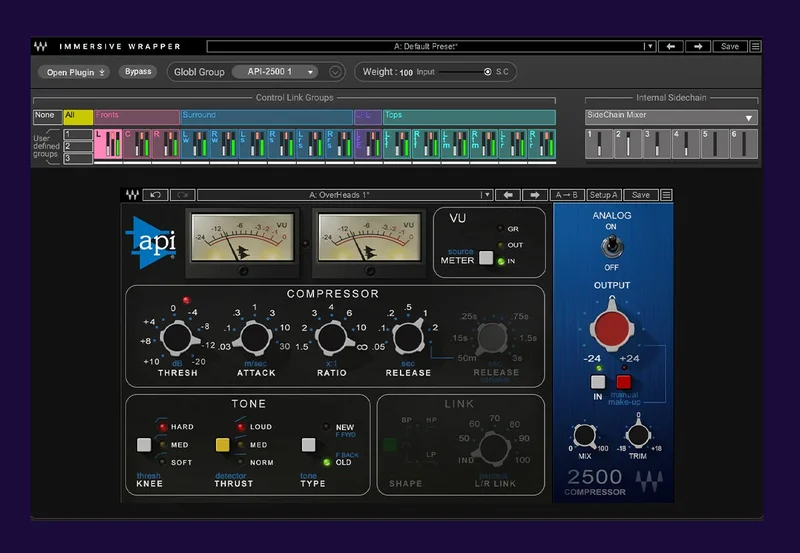Click the MIX knob
Viewport: 800px width, 553px height.
coord(585,436)
